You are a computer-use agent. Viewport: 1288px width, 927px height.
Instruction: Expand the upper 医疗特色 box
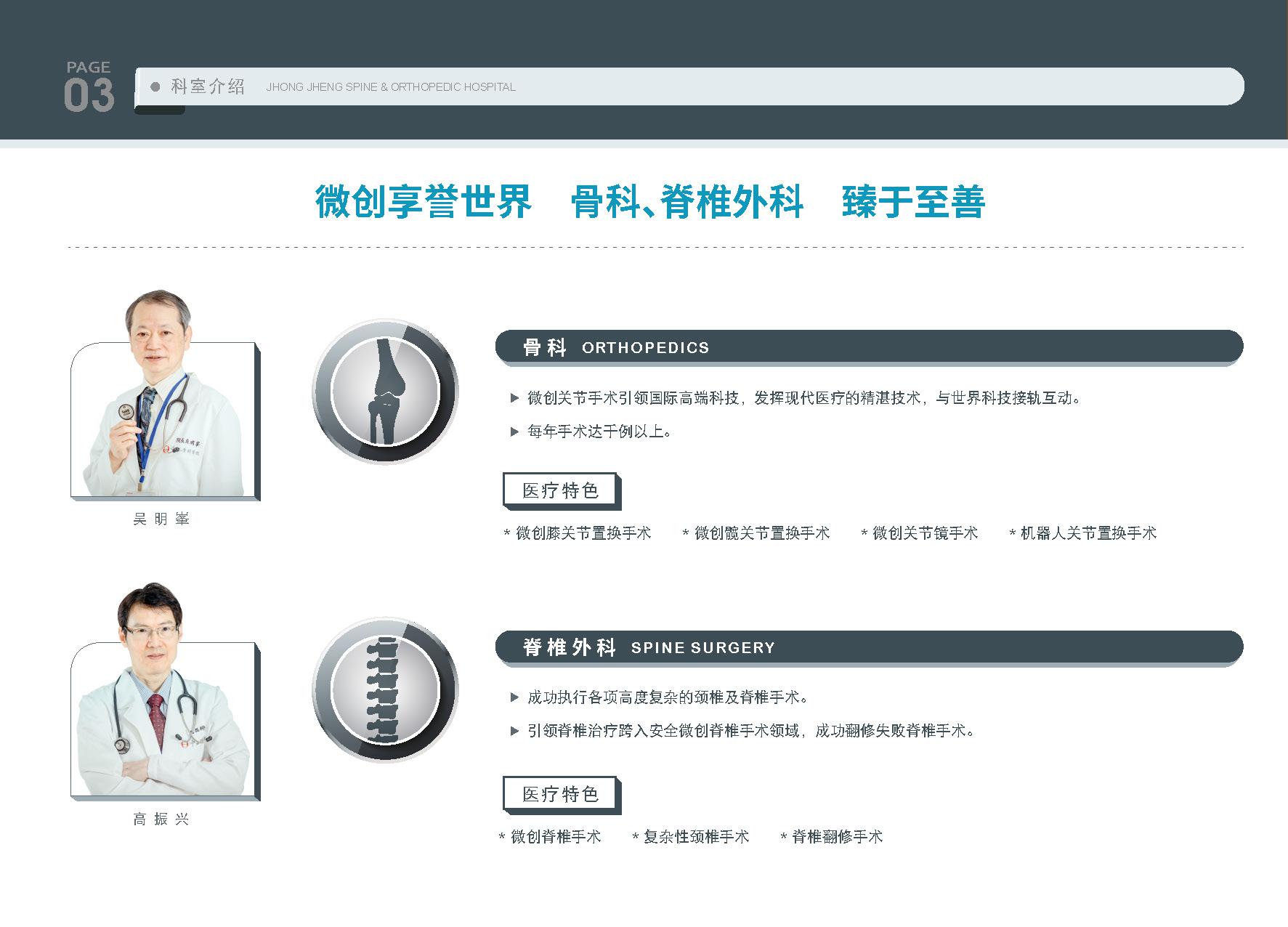click(x=560, y=490)
